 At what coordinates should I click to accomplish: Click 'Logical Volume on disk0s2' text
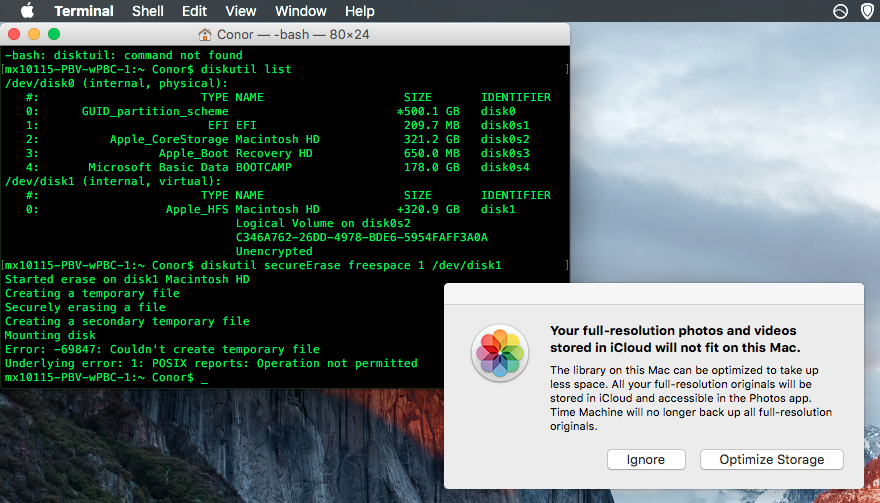click(323, 223)
